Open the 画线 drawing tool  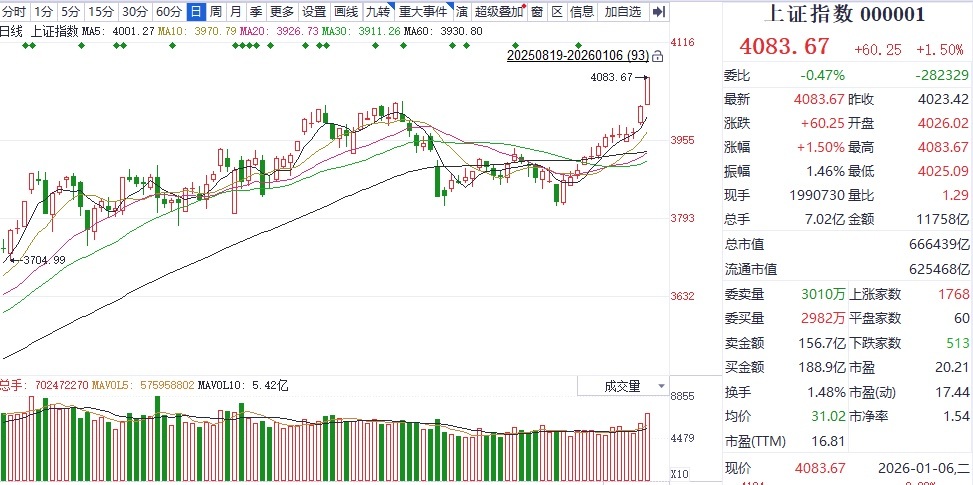coord(345,12)
